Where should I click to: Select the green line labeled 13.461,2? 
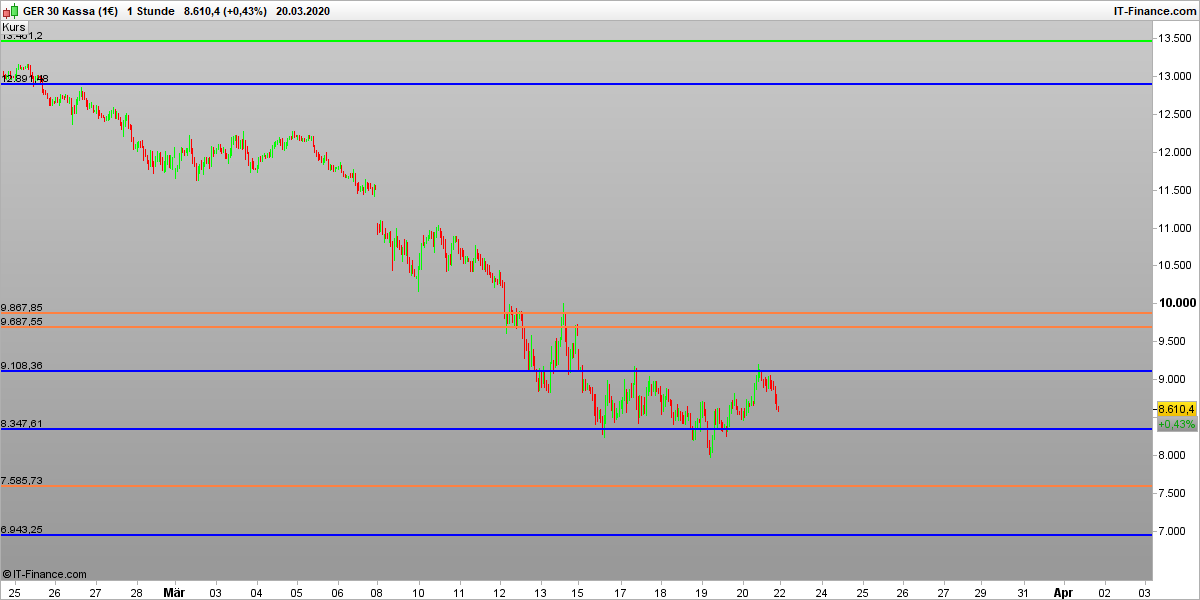point(576,41)
